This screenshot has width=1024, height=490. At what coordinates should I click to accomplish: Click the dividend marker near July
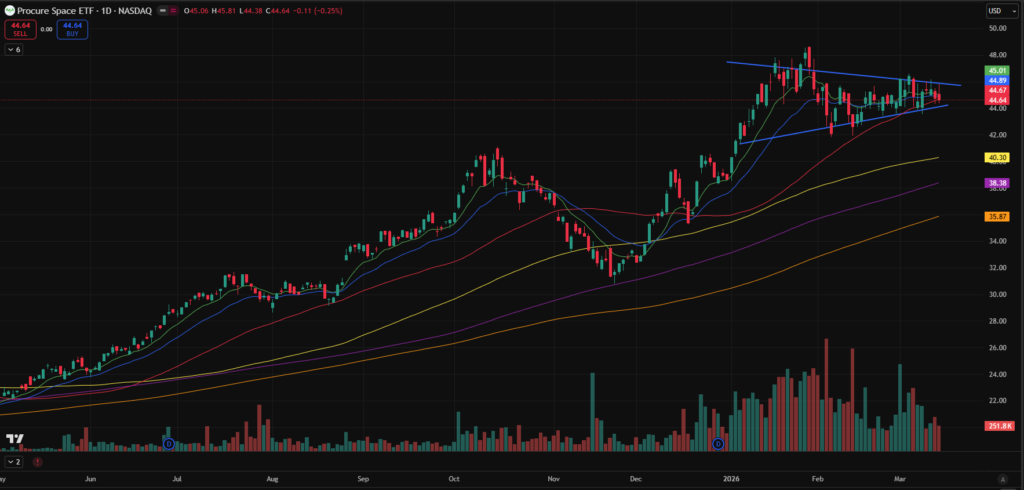tap(169, 443)
